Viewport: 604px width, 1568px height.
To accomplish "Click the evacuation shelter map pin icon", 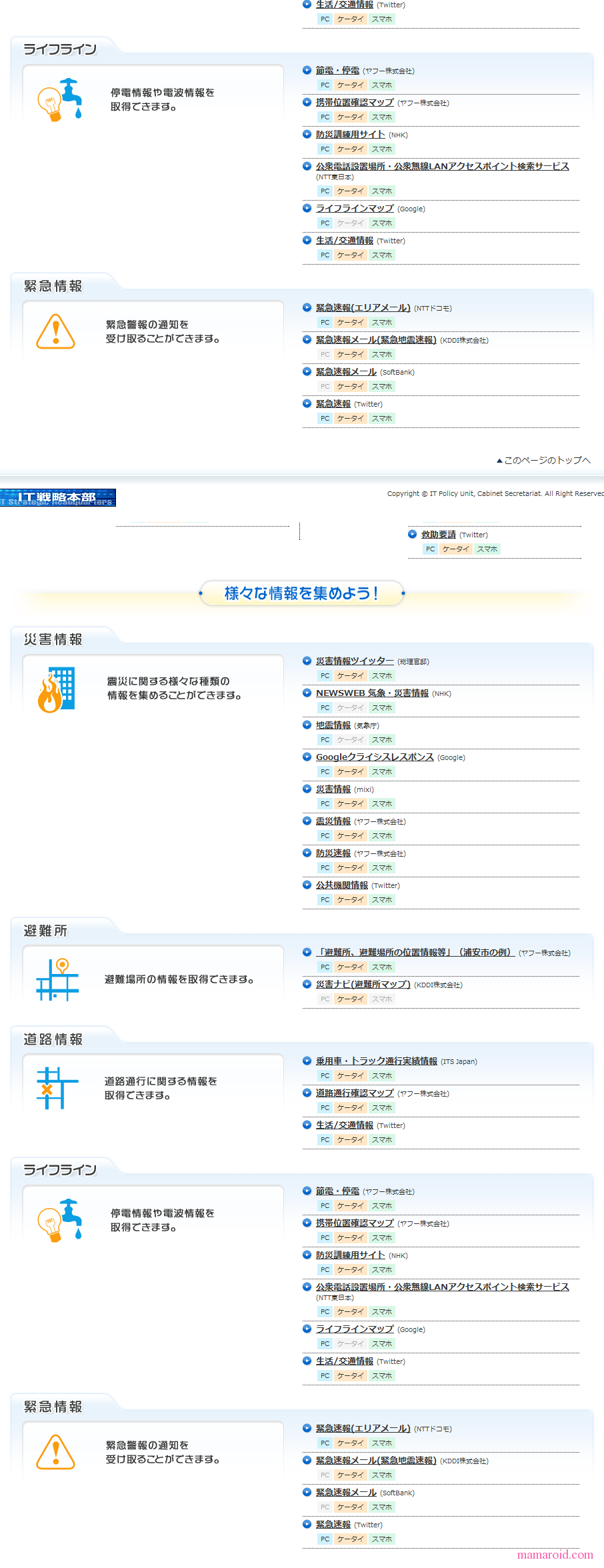I will pyautogui.click(x=57, y=979).
